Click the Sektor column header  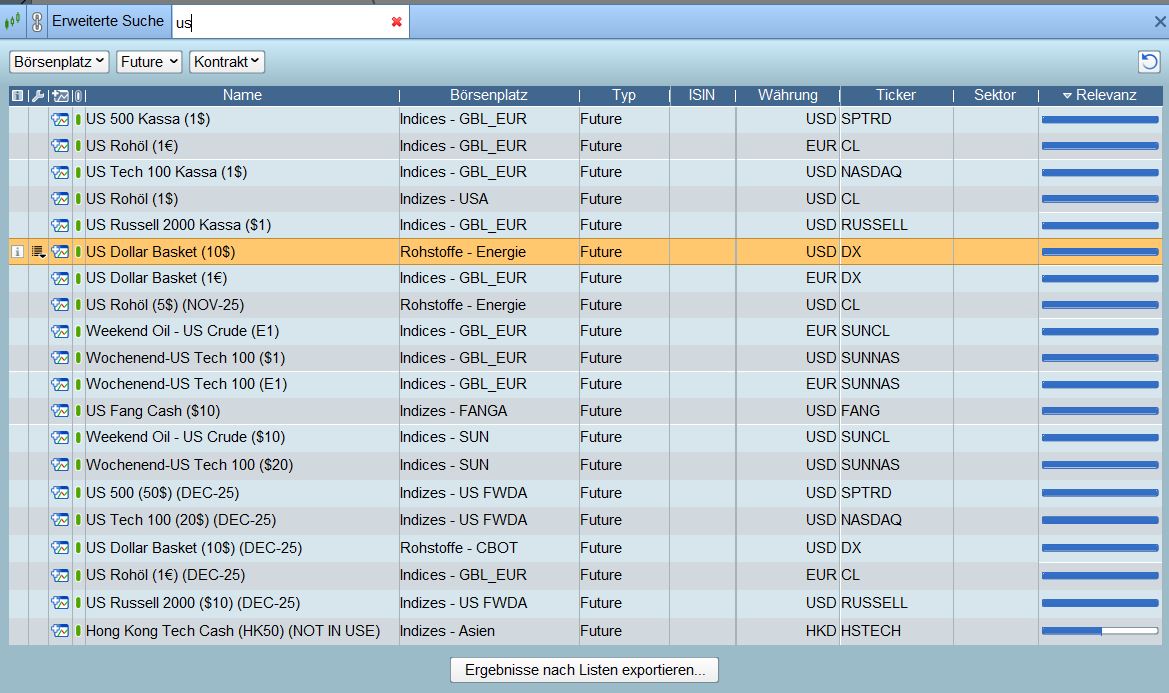pos(995,95)
